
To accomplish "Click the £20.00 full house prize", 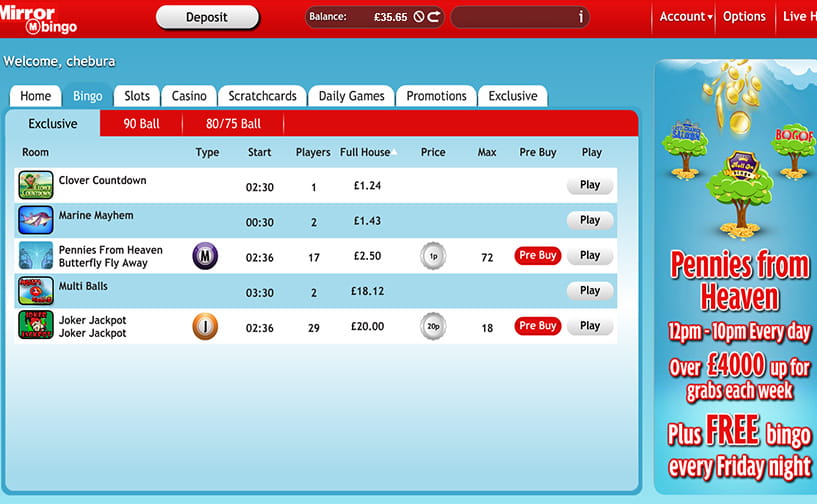I will pos(367,327).
